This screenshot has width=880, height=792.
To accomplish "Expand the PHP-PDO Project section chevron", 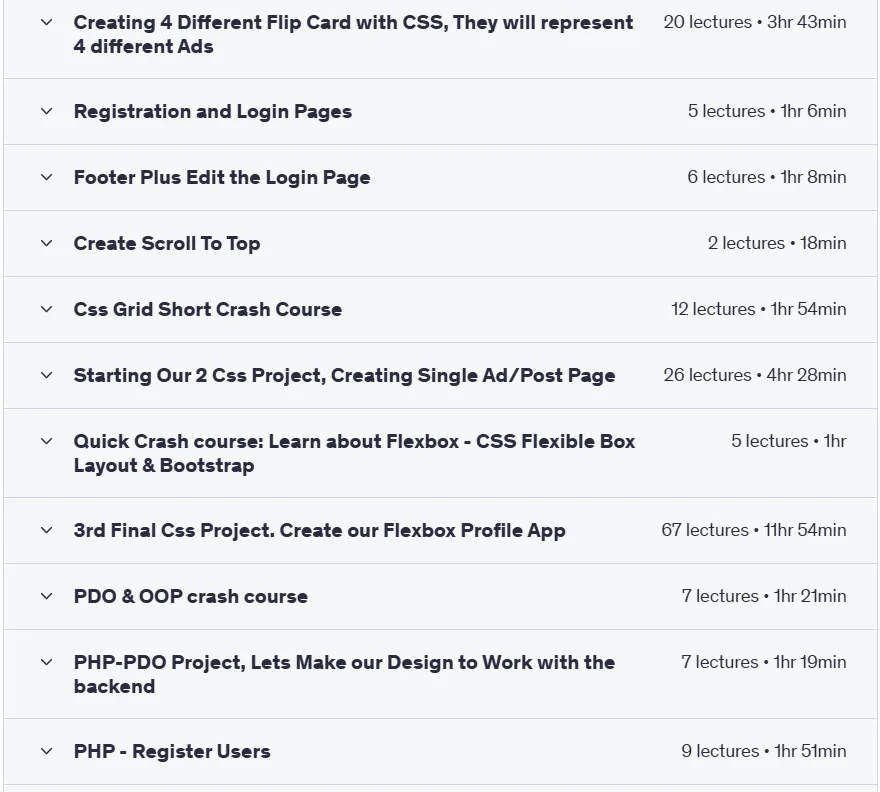I will (47, 662).
